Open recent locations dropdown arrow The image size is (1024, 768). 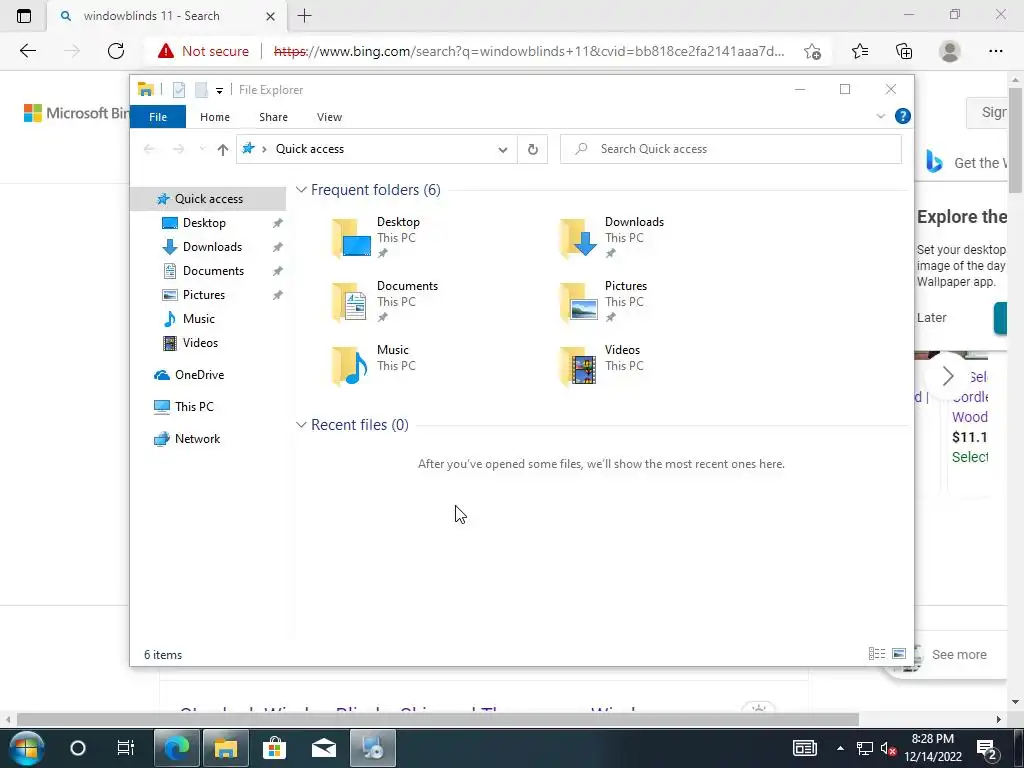click(202, 149)
